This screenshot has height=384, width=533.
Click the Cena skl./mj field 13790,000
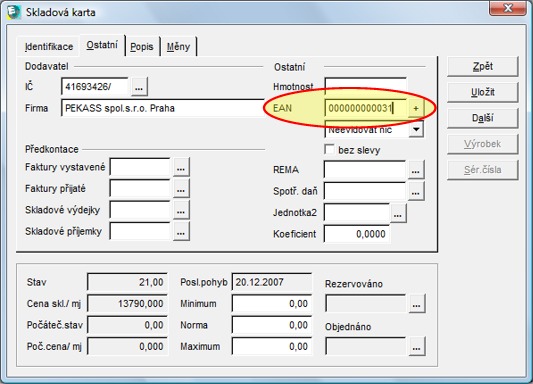click(127, 303)
